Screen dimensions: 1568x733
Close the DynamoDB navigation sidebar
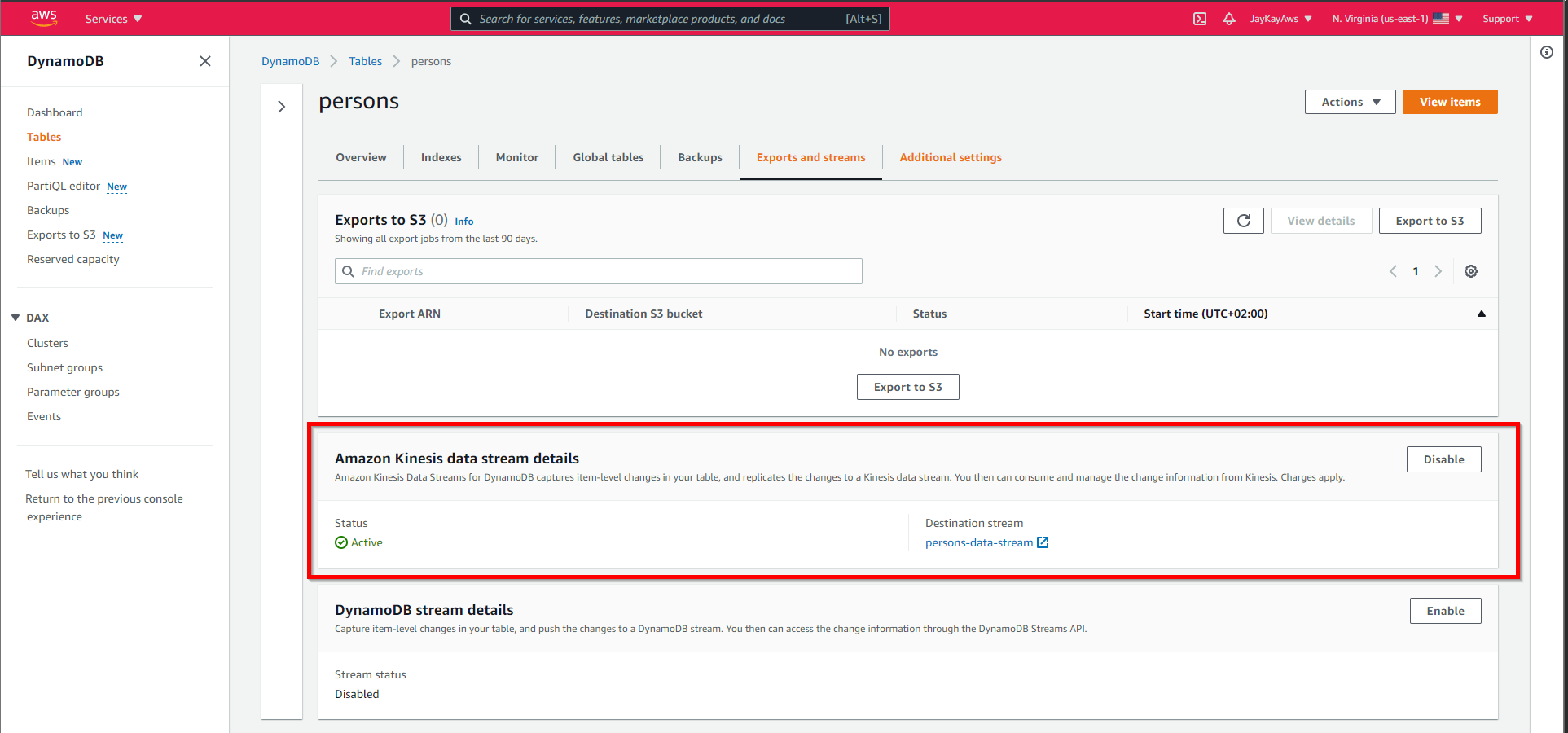tap(205, 61)
